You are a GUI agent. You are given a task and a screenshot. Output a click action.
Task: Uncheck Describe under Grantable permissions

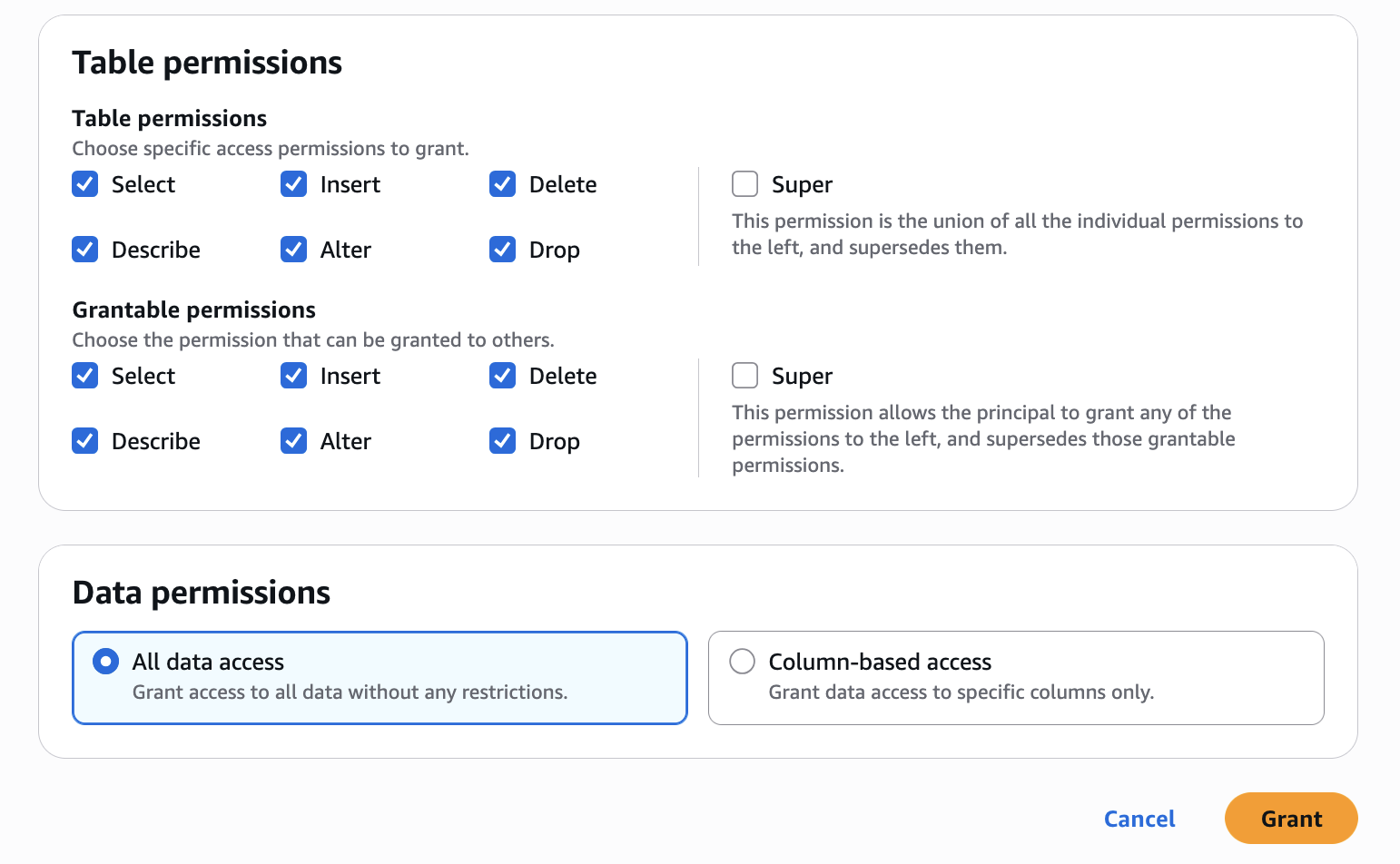point(85,441)
